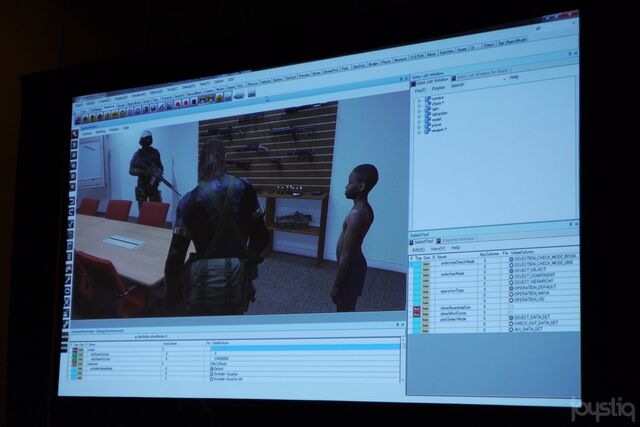Select the 'weapon *' entry in Data List
This screenshot has width=640, height=427.
(439, 130)
